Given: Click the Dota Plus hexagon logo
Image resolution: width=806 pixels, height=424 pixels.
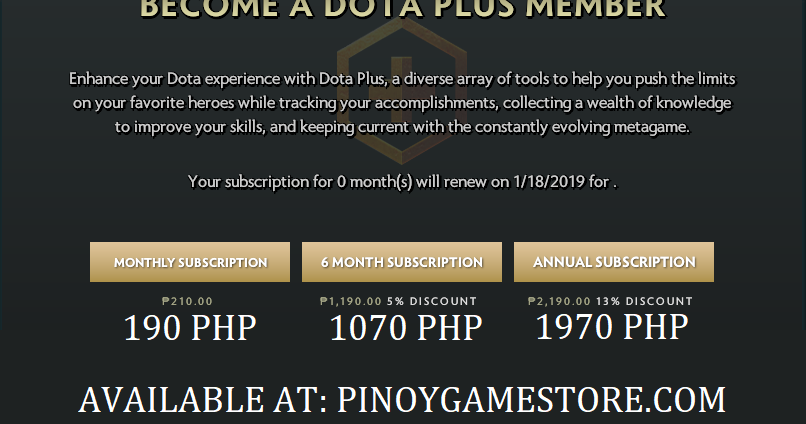Looking at the screenshot, I should (x=402, y=91).
